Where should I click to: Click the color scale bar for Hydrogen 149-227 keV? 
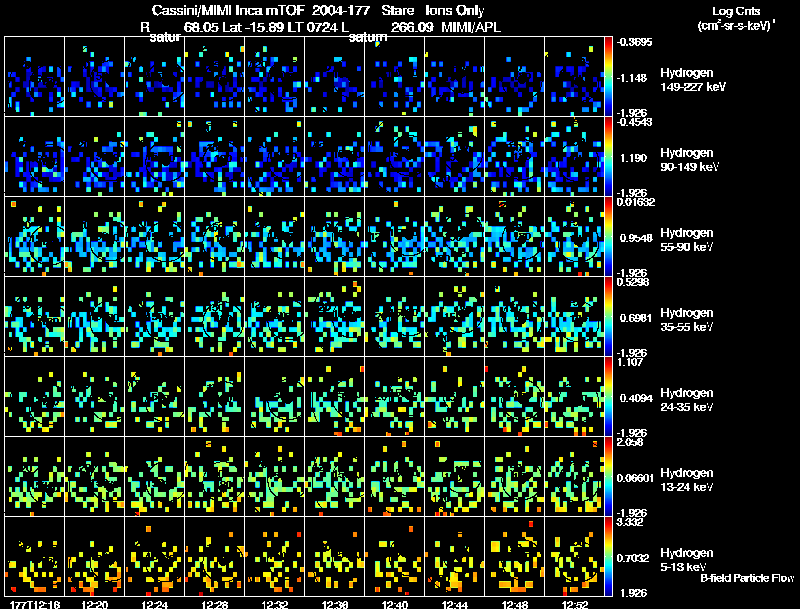click(x=608, y=77)
